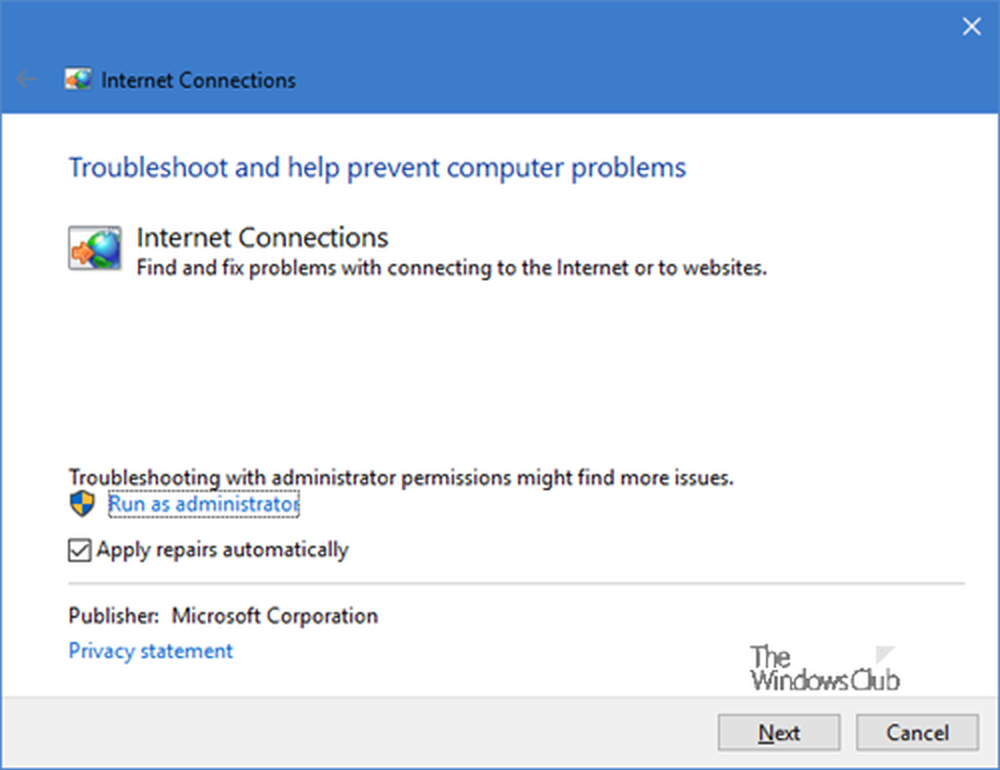Uncheck the Apply repairs automatically checkbox
Viewport: 1000px width, 770px height.
point(79,550)
